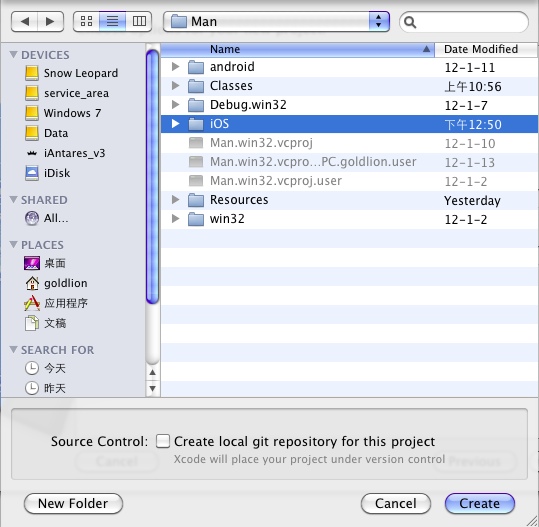Click the sidebar scrollbar thumb
The image size is (539, 527).
point(152,177)
